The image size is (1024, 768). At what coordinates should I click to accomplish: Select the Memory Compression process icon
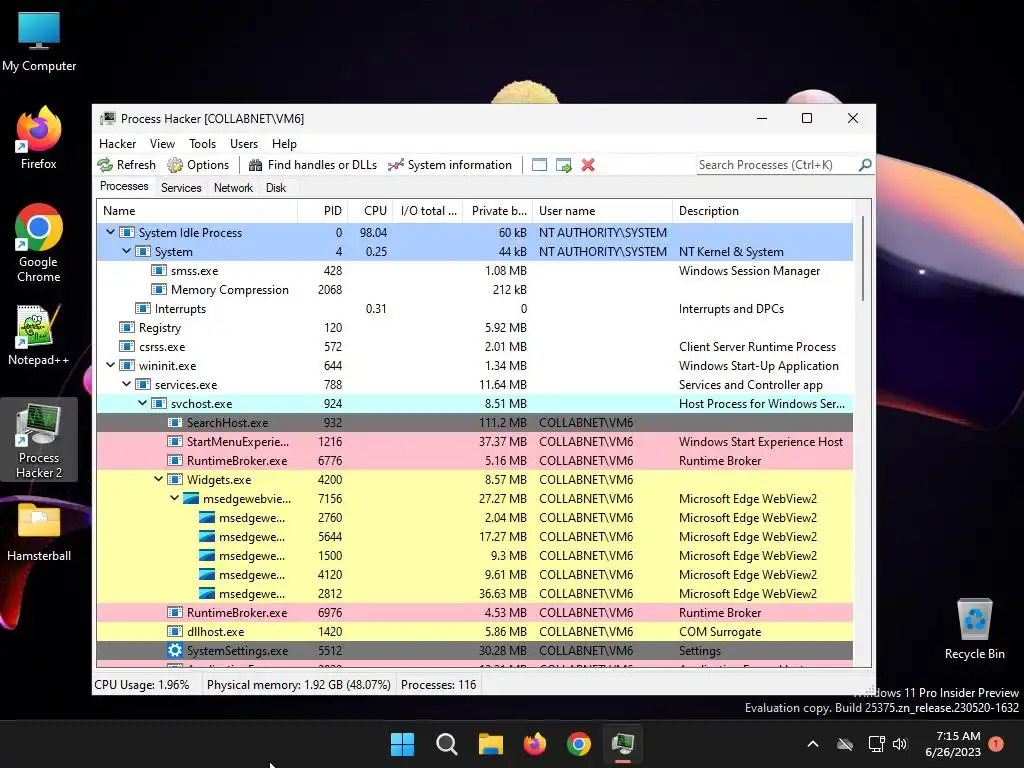point(159,289)
